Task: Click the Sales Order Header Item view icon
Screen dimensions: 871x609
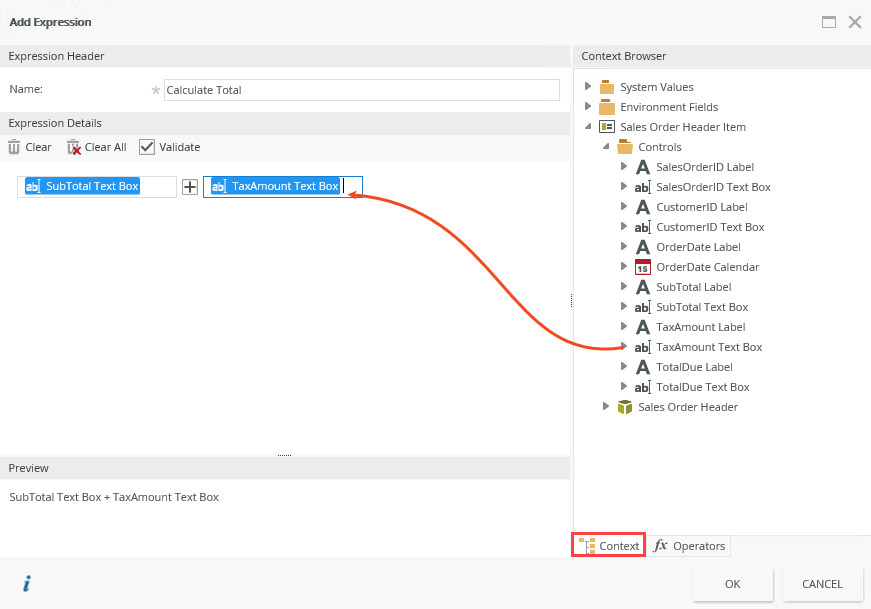Action: tap(607, 127)
